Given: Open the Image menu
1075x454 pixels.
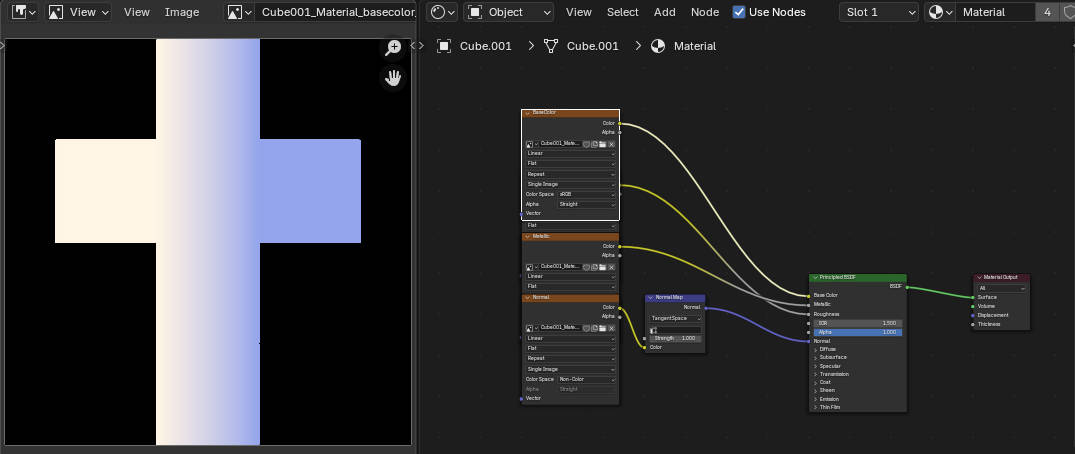Looking at the screenshot, I should click(x=182, y=12).
